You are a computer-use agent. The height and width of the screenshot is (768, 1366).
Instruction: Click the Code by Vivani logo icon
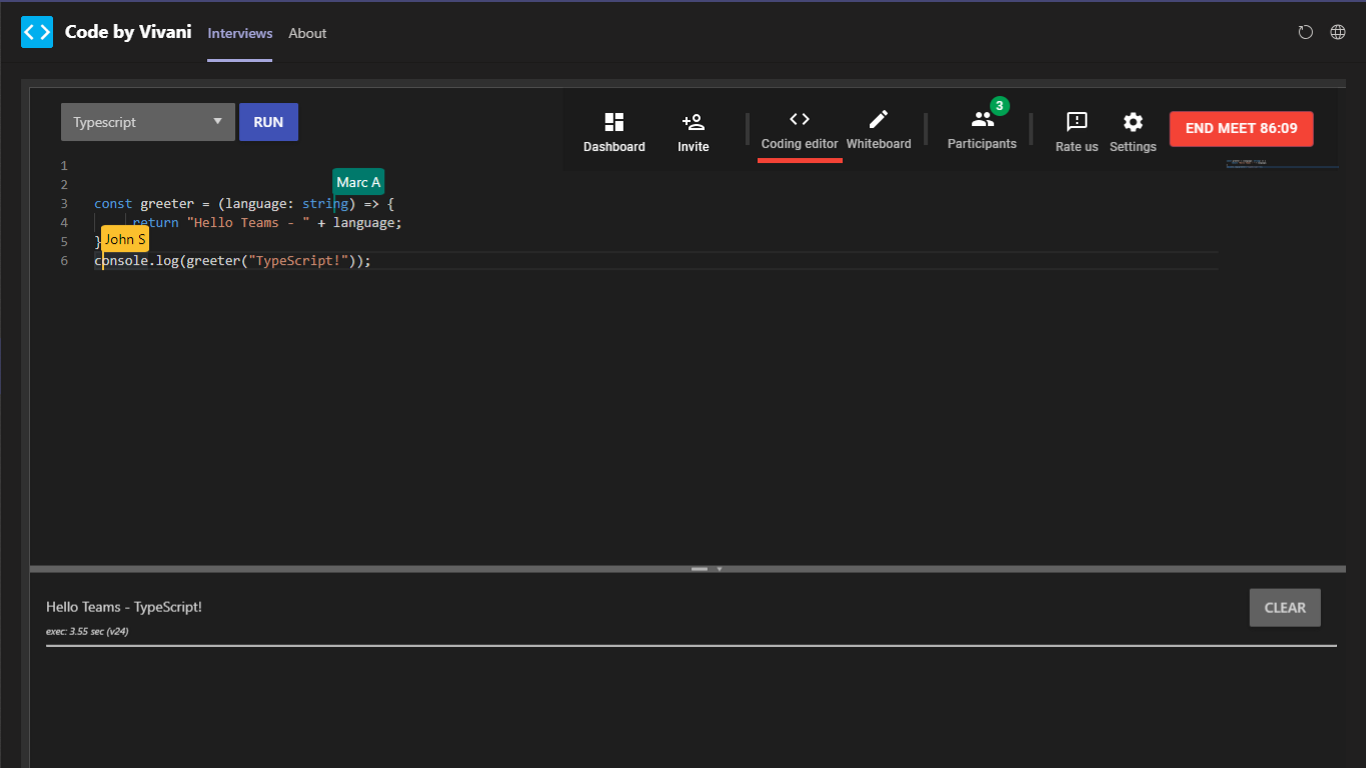(37, 32)
